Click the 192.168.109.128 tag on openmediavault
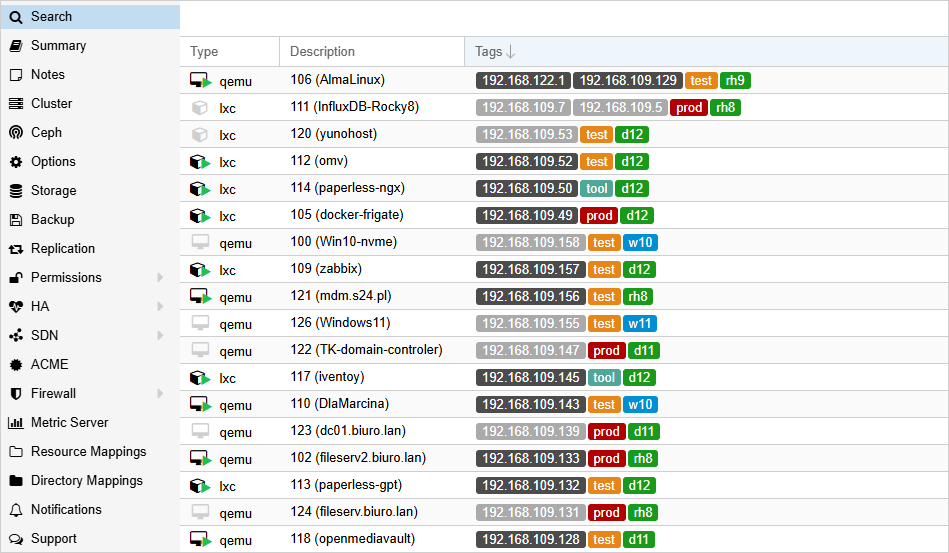949x553 pixels. point(526,540)
